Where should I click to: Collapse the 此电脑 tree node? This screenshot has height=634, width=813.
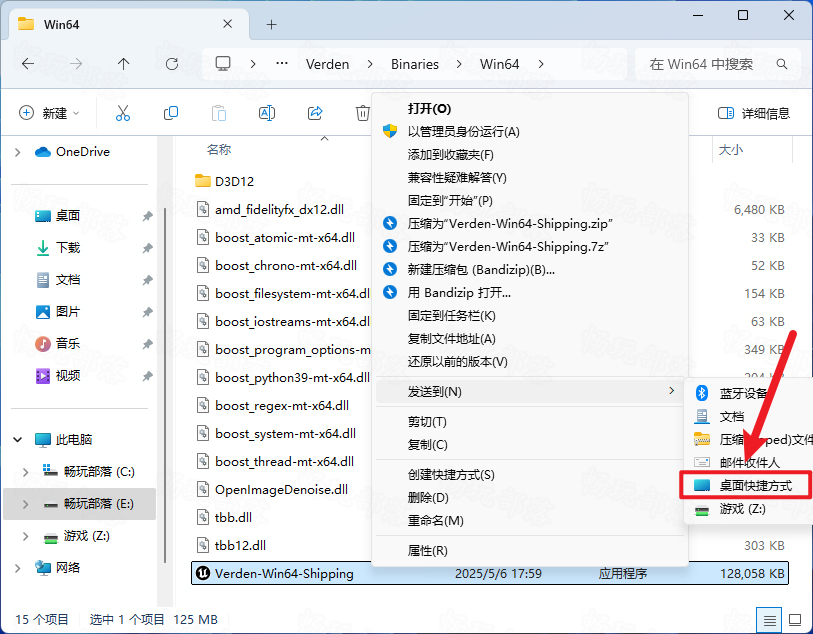point(18,440)
